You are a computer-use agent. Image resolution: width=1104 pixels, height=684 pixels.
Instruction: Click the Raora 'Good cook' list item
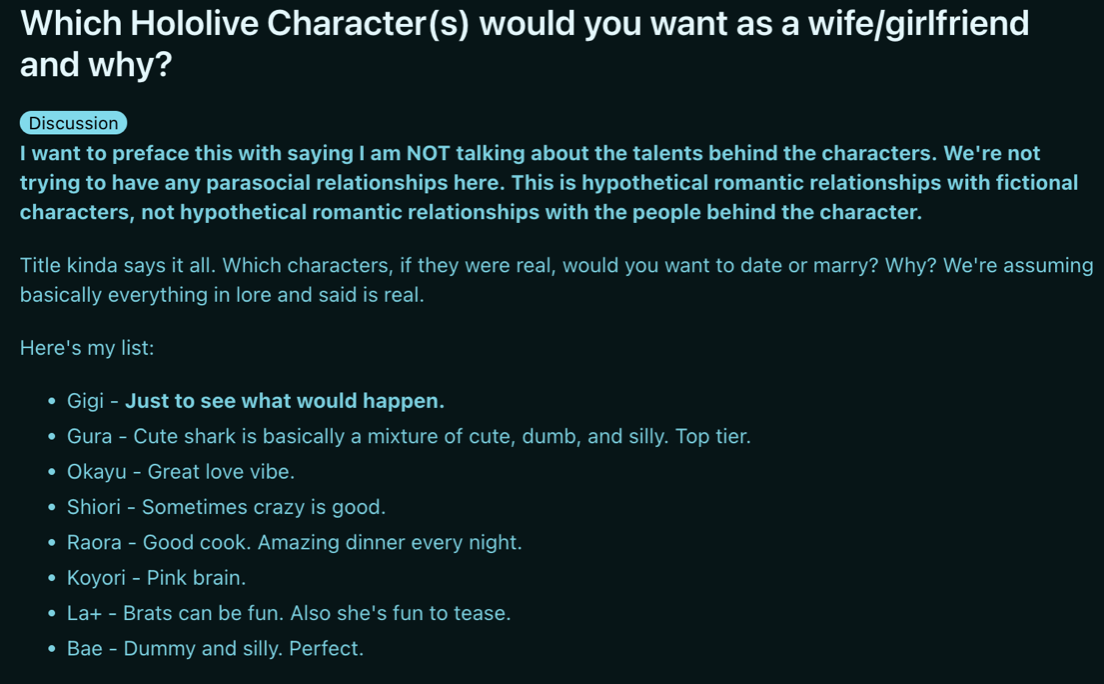(x=294, y=542)
